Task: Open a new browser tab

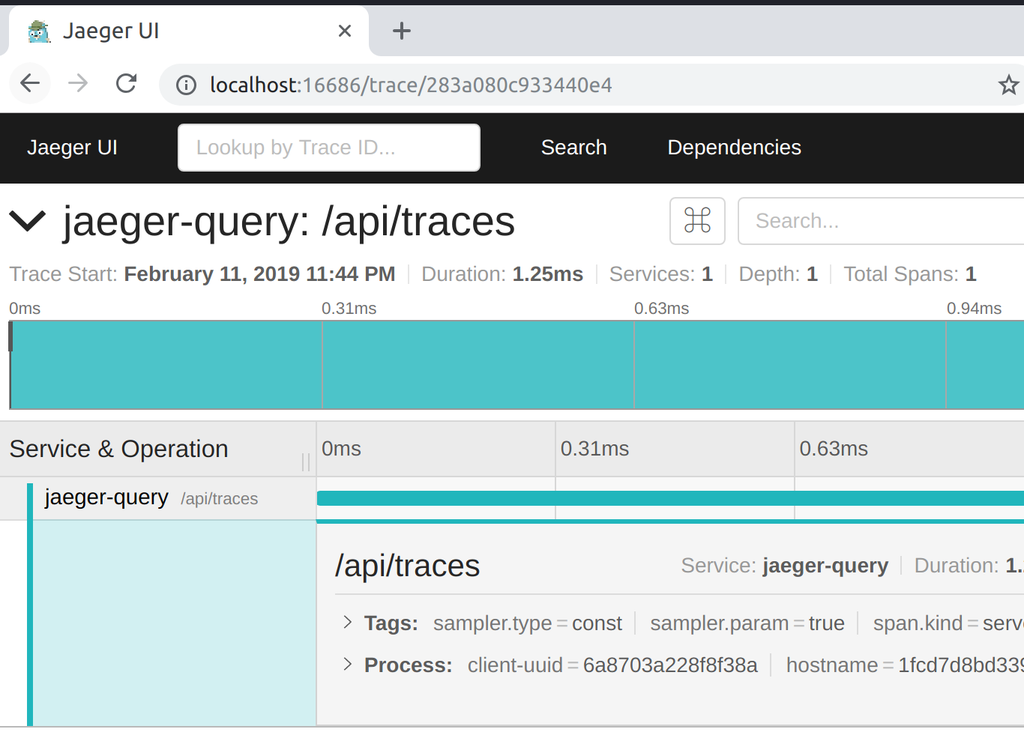Action: point(402,31)
